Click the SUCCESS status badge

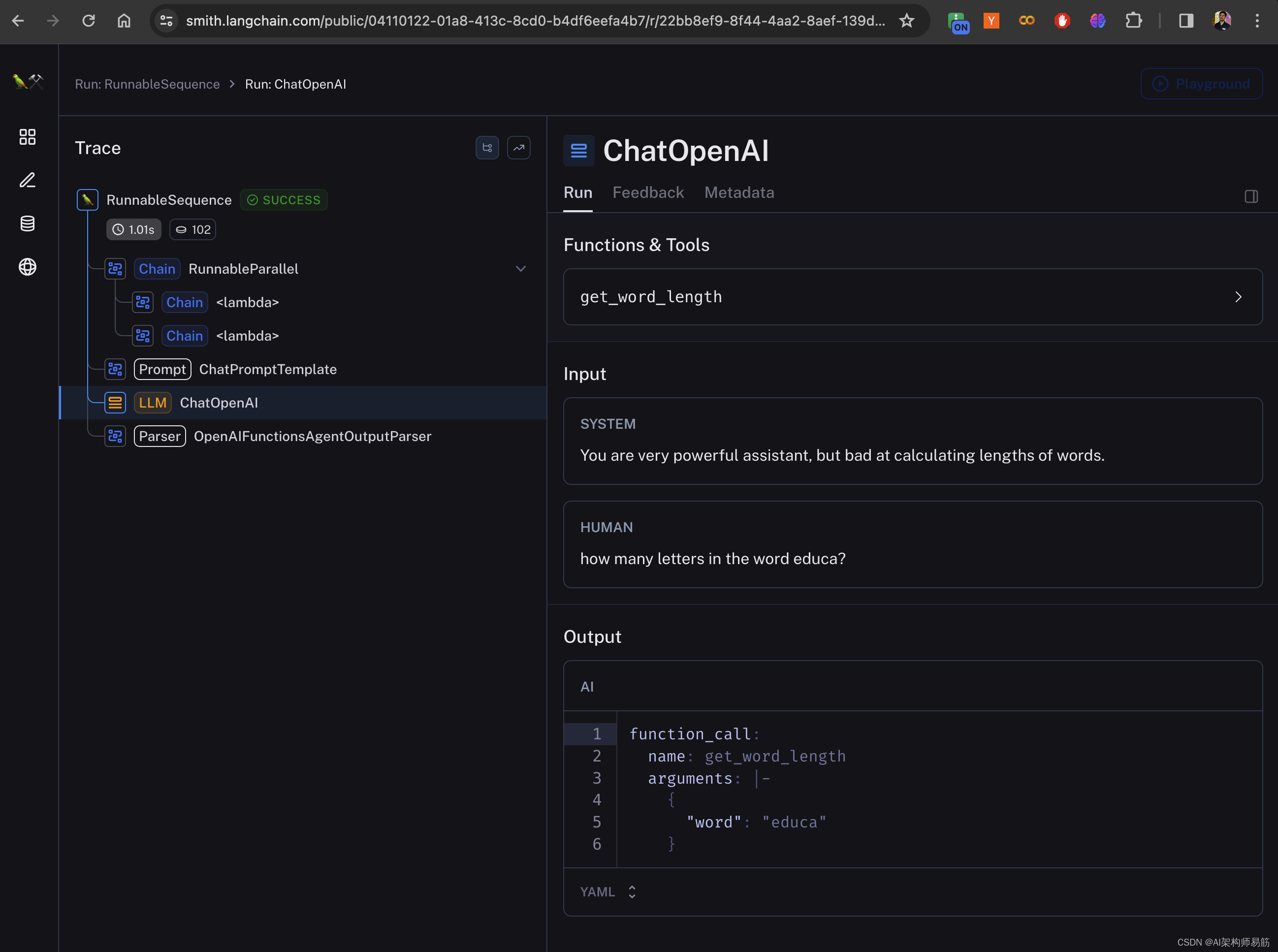pos(284,200)
